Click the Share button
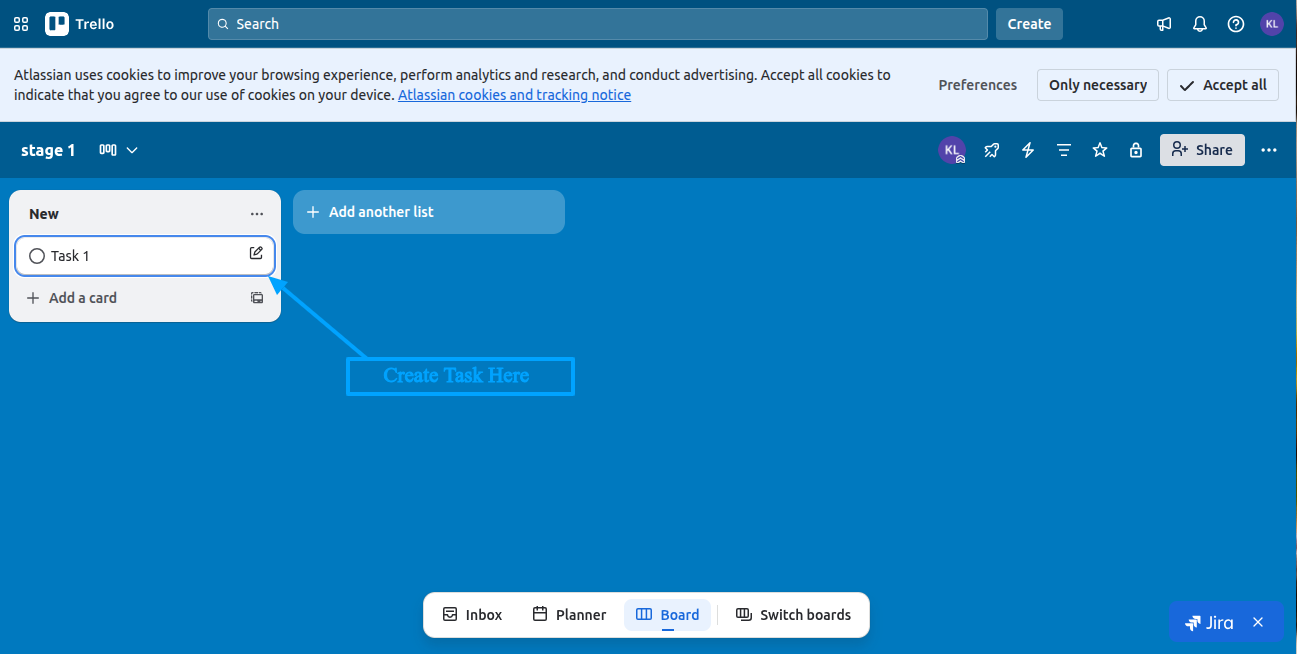The image size is (1297, 654). pyautogui.click(x=1202, y=150)
